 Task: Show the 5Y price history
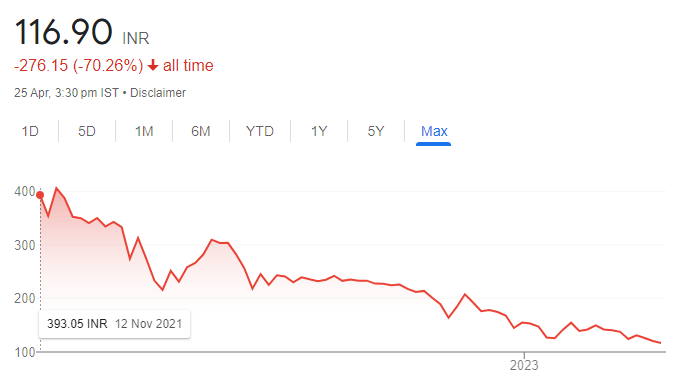pyautogui.click(x=376, y=131)
